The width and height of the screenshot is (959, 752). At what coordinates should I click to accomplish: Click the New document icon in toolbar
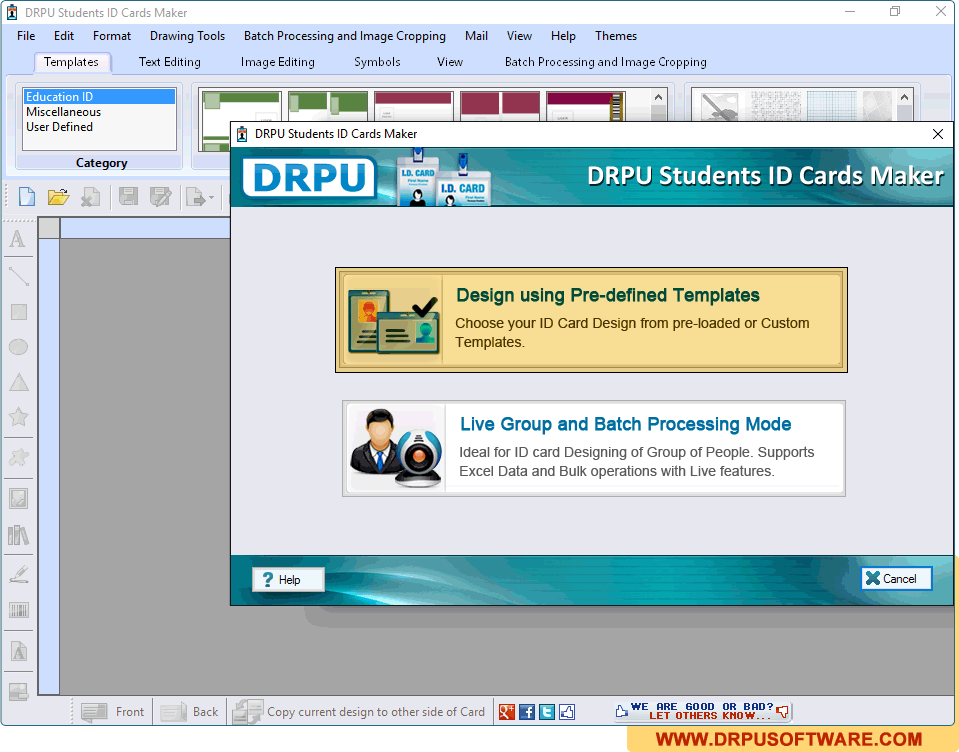click(26, 197)
